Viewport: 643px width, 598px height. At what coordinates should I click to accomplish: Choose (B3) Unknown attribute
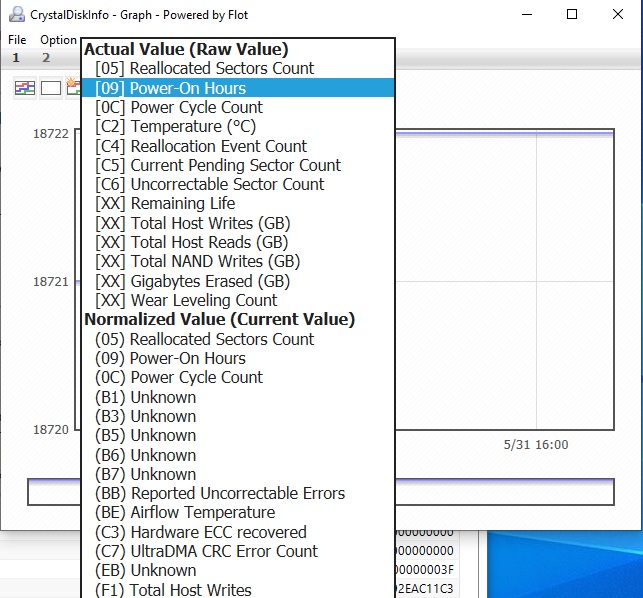pos(238,416)
